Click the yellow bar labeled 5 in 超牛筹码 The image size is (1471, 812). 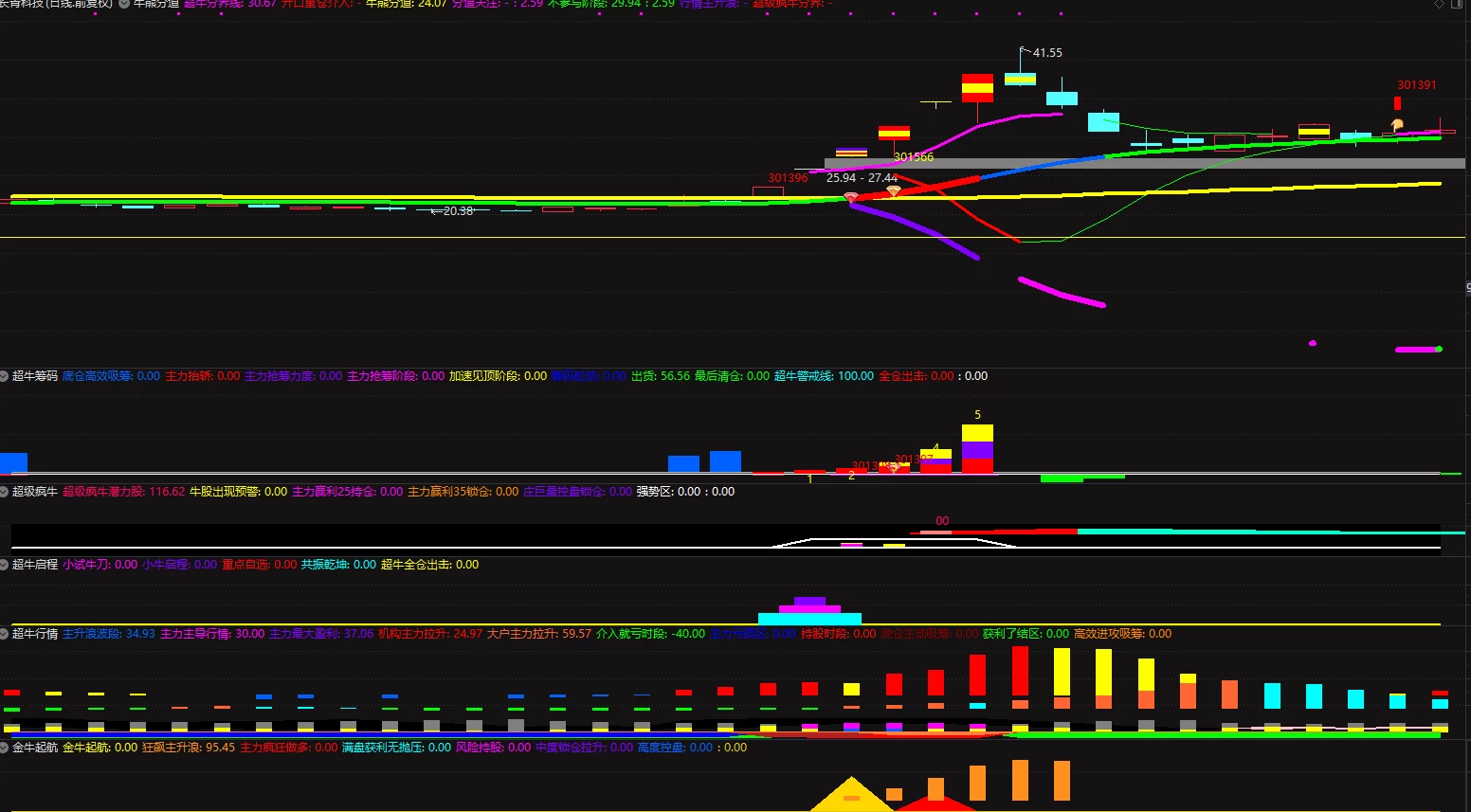(977, 433)
